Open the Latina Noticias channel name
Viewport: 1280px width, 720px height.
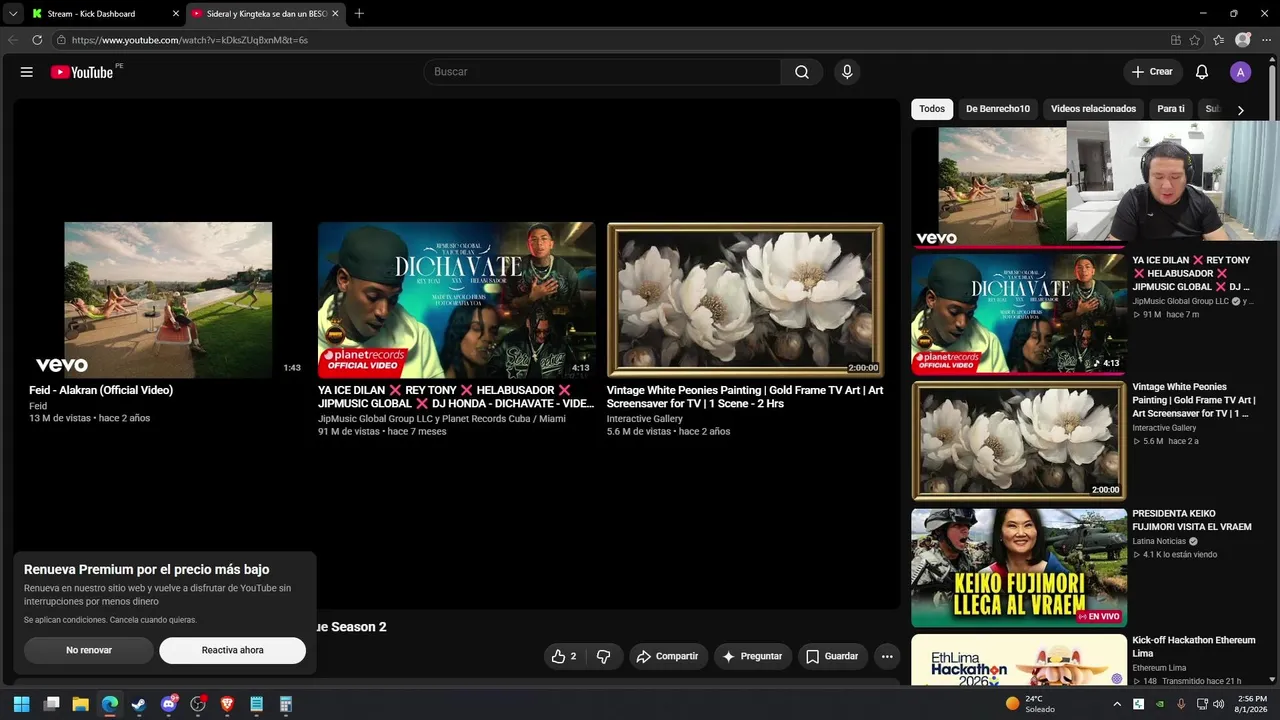pos(1159,541)
